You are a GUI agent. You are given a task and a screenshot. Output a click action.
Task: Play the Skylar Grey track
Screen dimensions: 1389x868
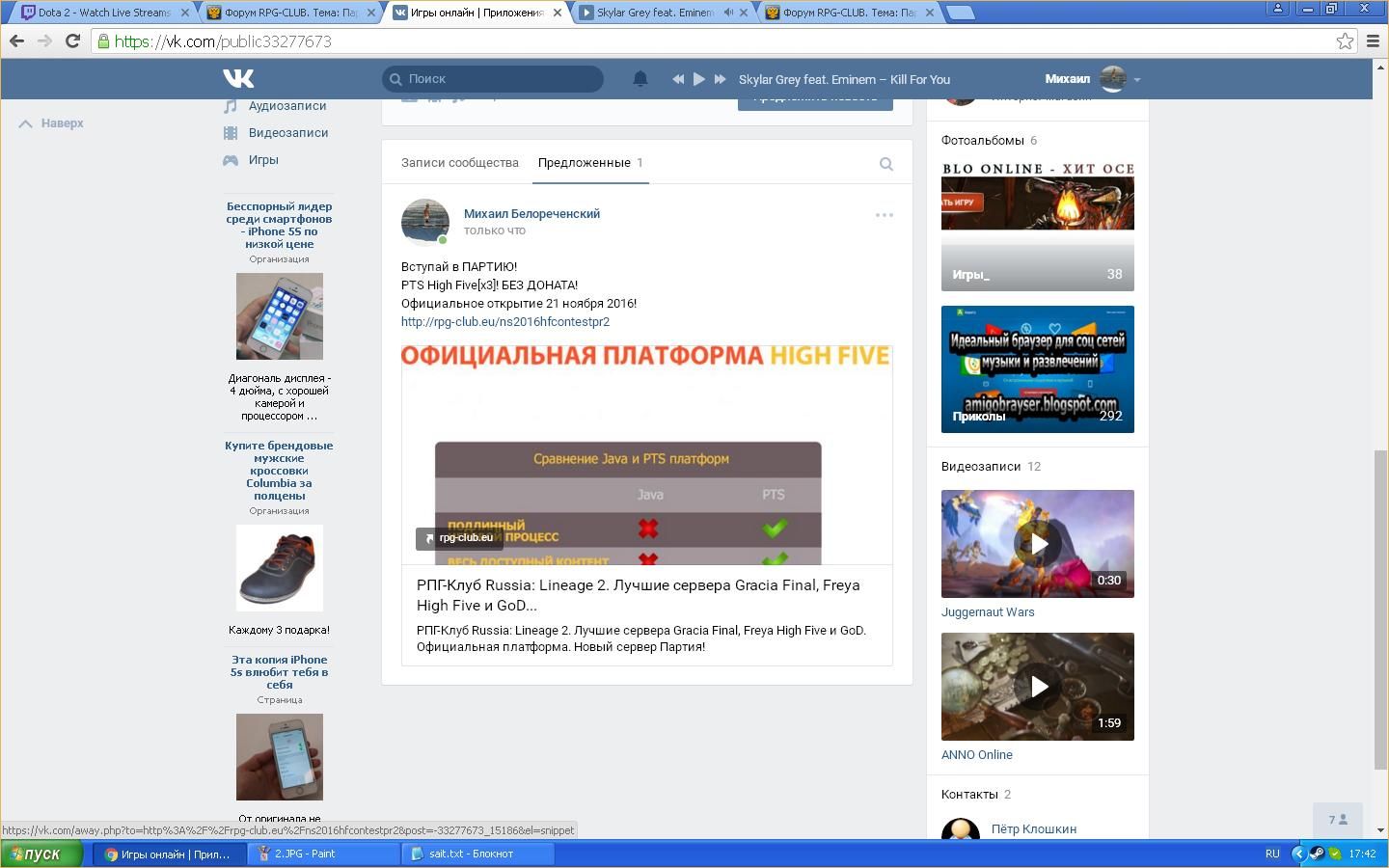[x=699, y=79]
